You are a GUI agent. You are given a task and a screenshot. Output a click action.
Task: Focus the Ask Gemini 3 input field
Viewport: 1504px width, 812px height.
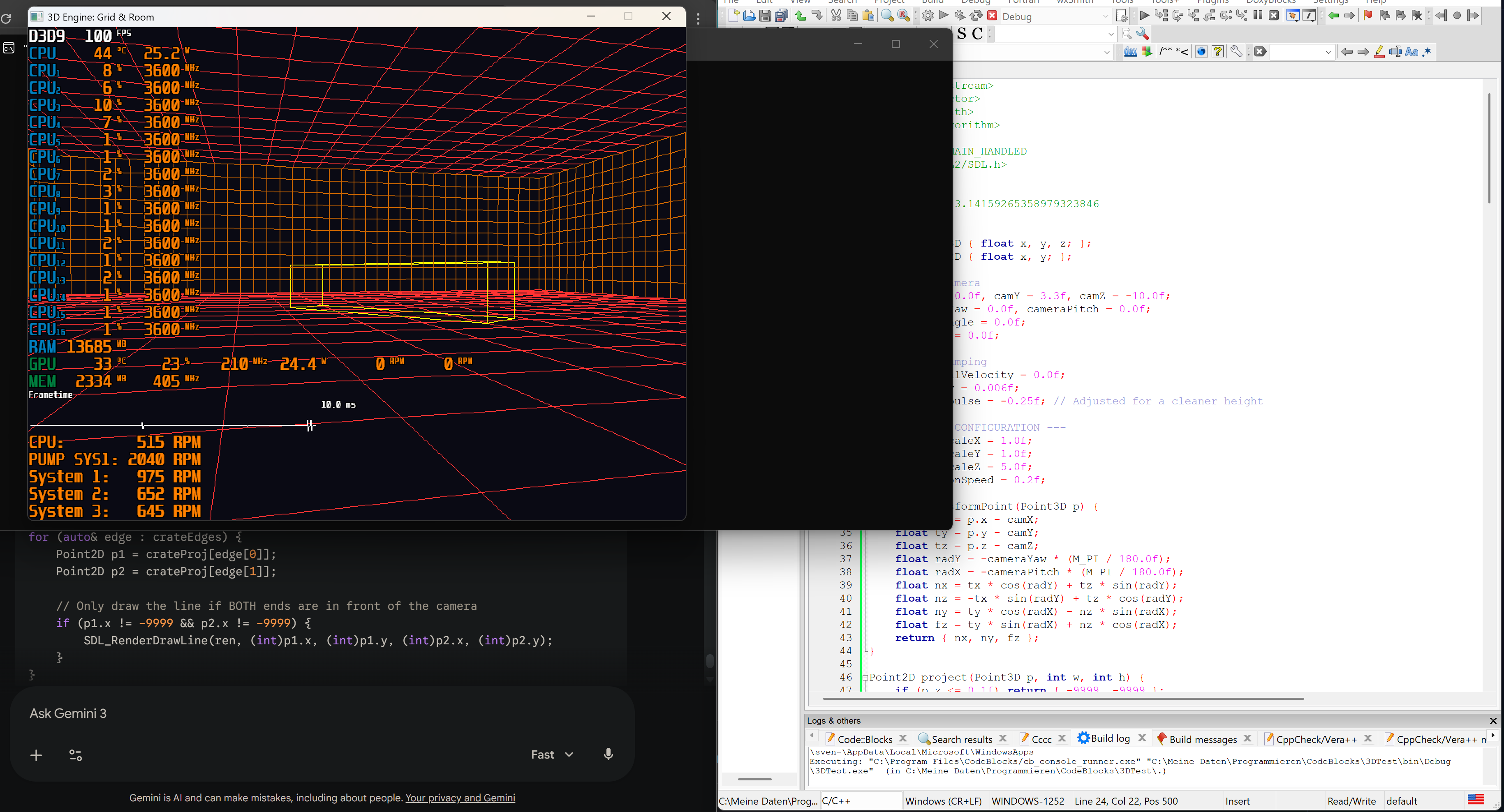coord(321,713)
